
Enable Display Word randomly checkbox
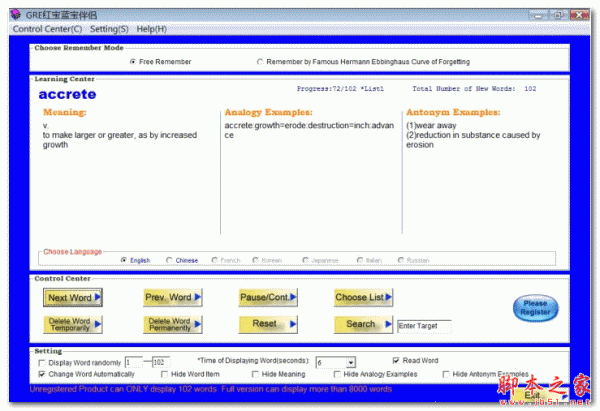pos(42,363)
